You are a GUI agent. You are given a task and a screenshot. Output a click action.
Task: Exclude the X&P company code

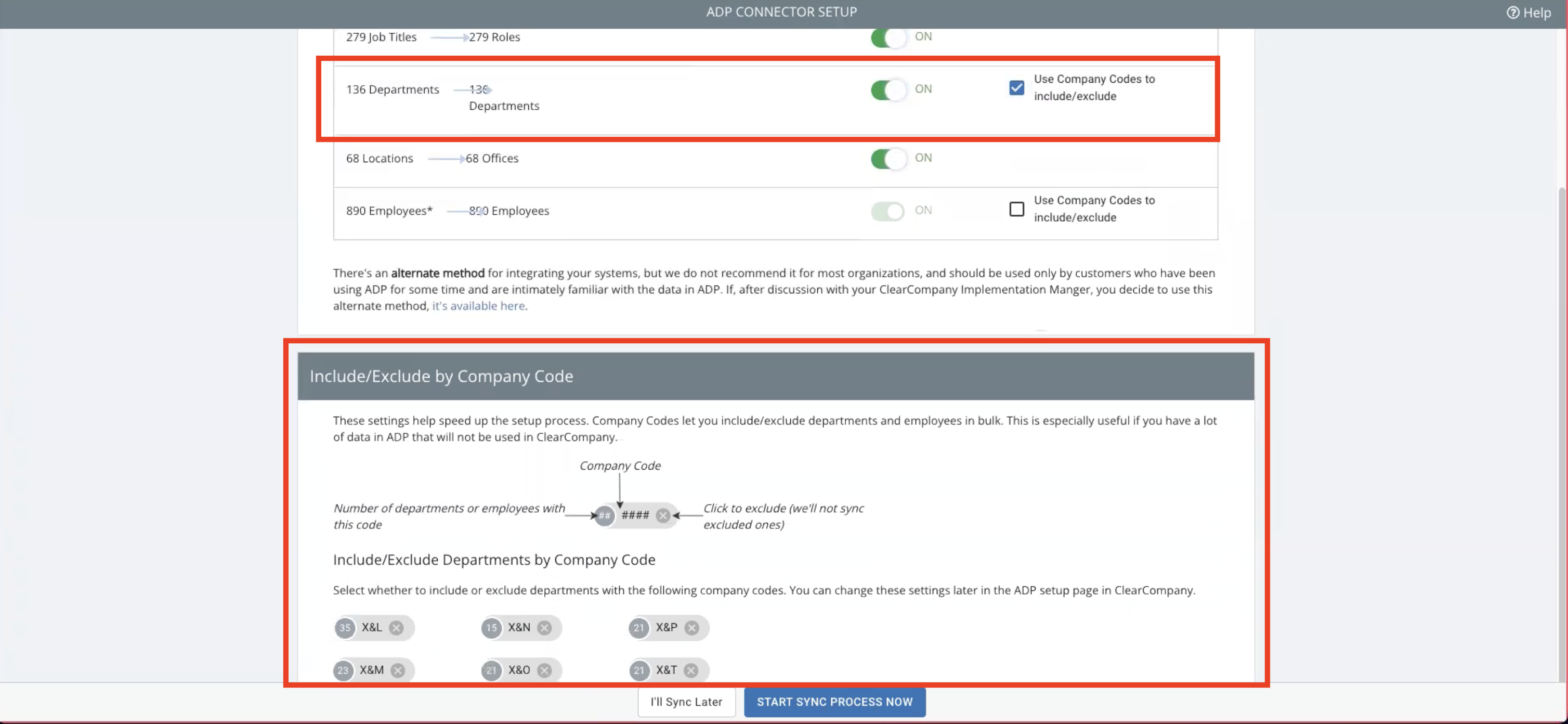tap(691, 628)
